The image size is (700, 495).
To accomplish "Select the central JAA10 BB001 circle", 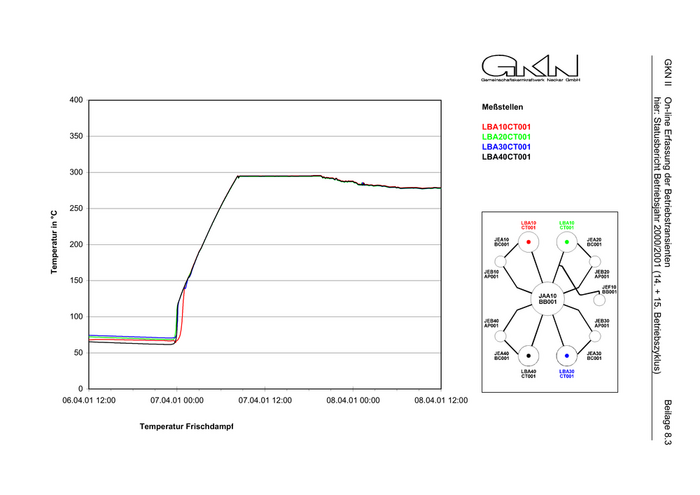I will coord(547,298).
